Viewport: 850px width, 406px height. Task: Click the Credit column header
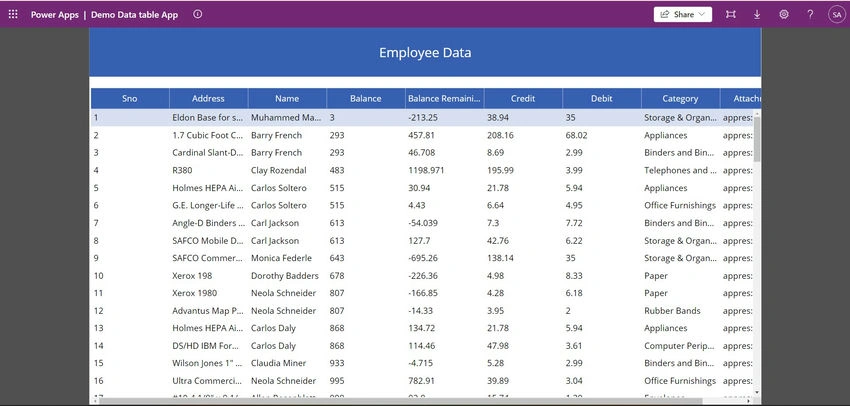pos(523,99)
